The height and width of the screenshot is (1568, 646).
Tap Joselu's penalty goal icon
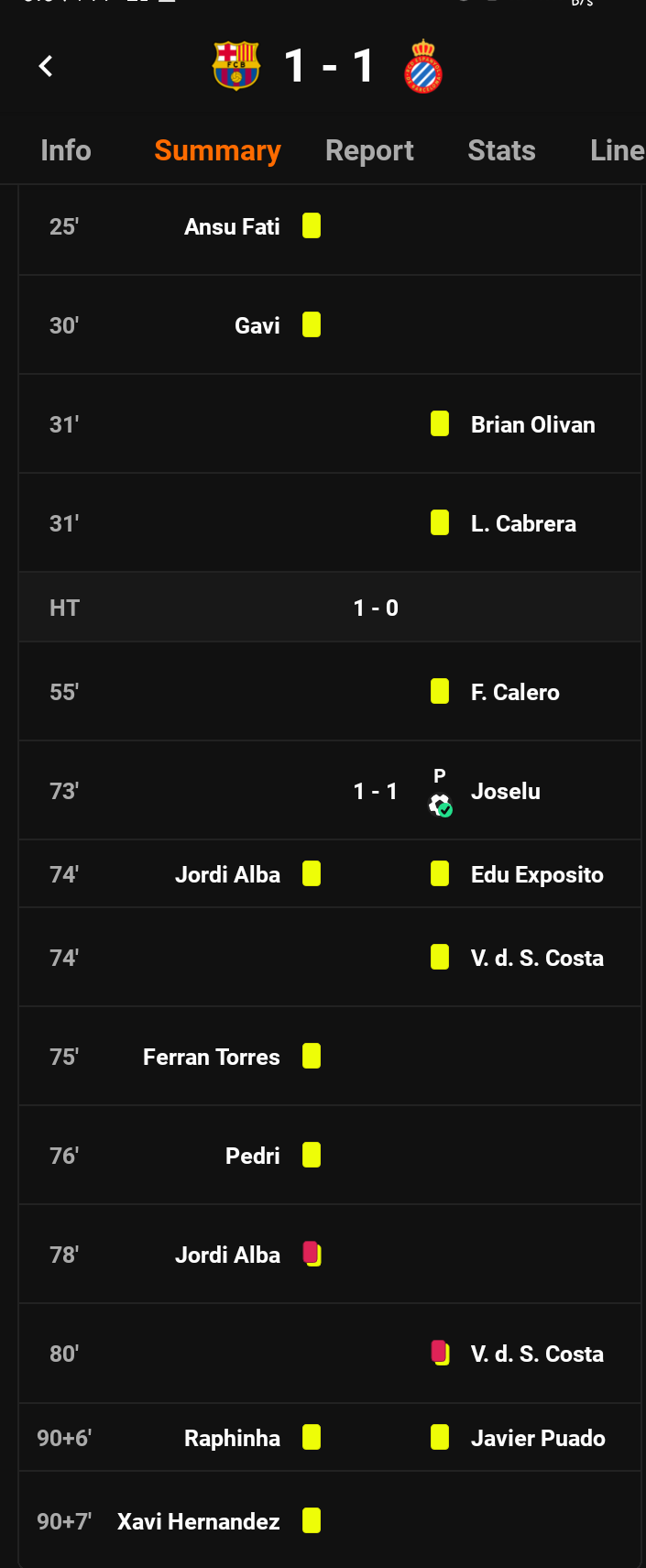[440, 805]
